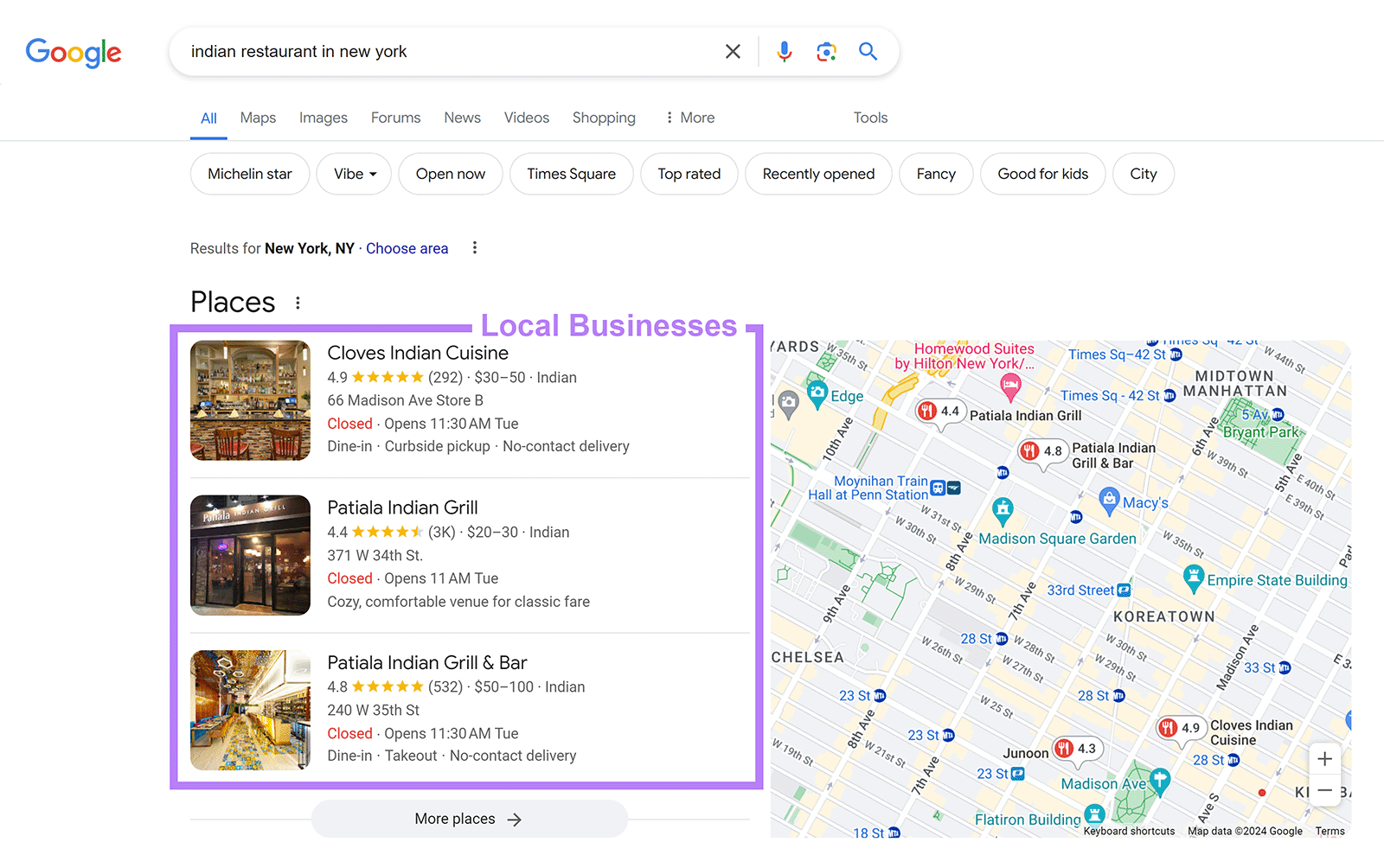Image resolution: width=1384 pixels, height=868 pixels.
Task: Apply the Open now filter chip
Action: (451, 174)
